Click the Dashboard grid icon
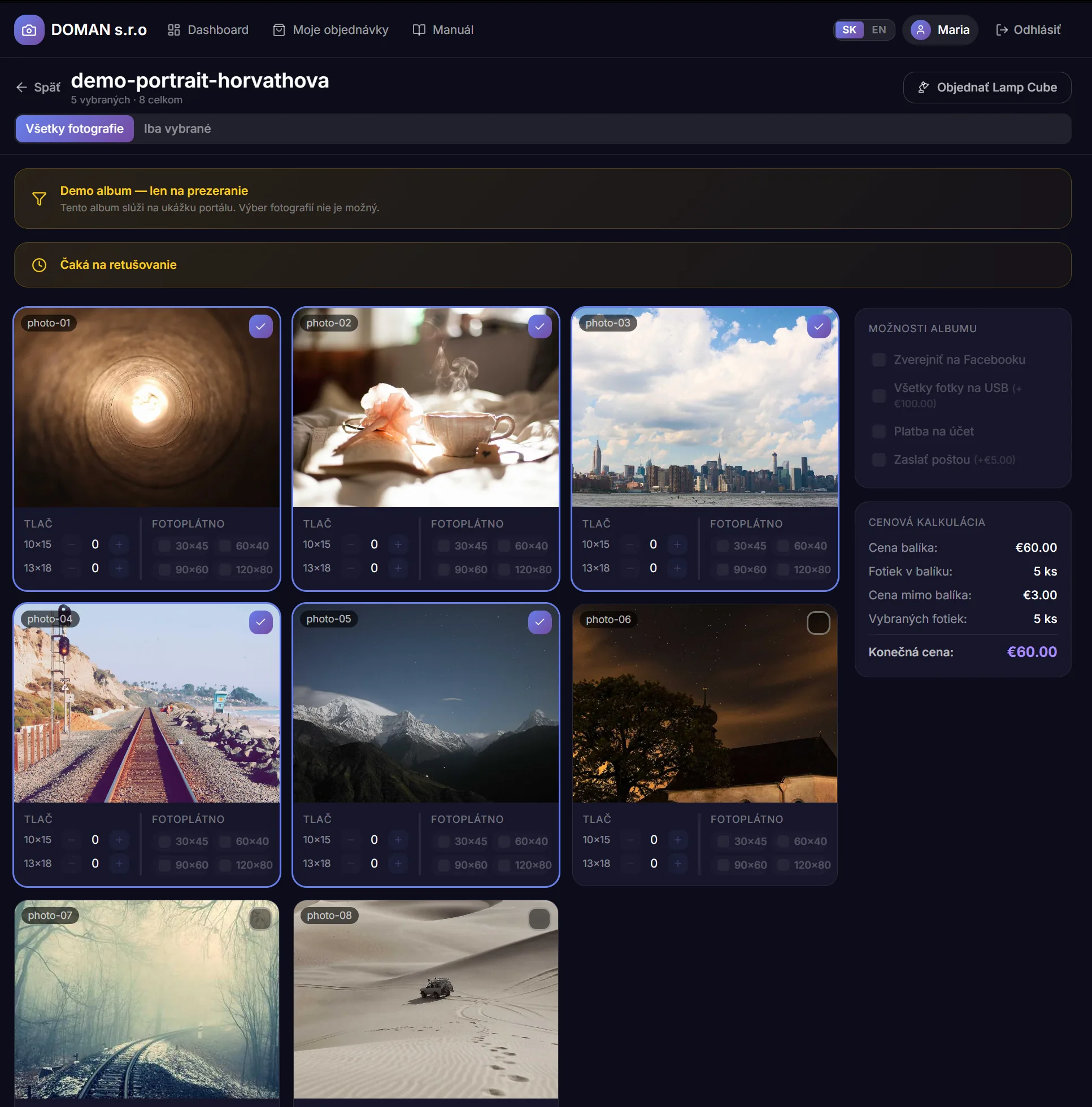This screenshot has width=1092, height=1107. (x=173, y=30)
